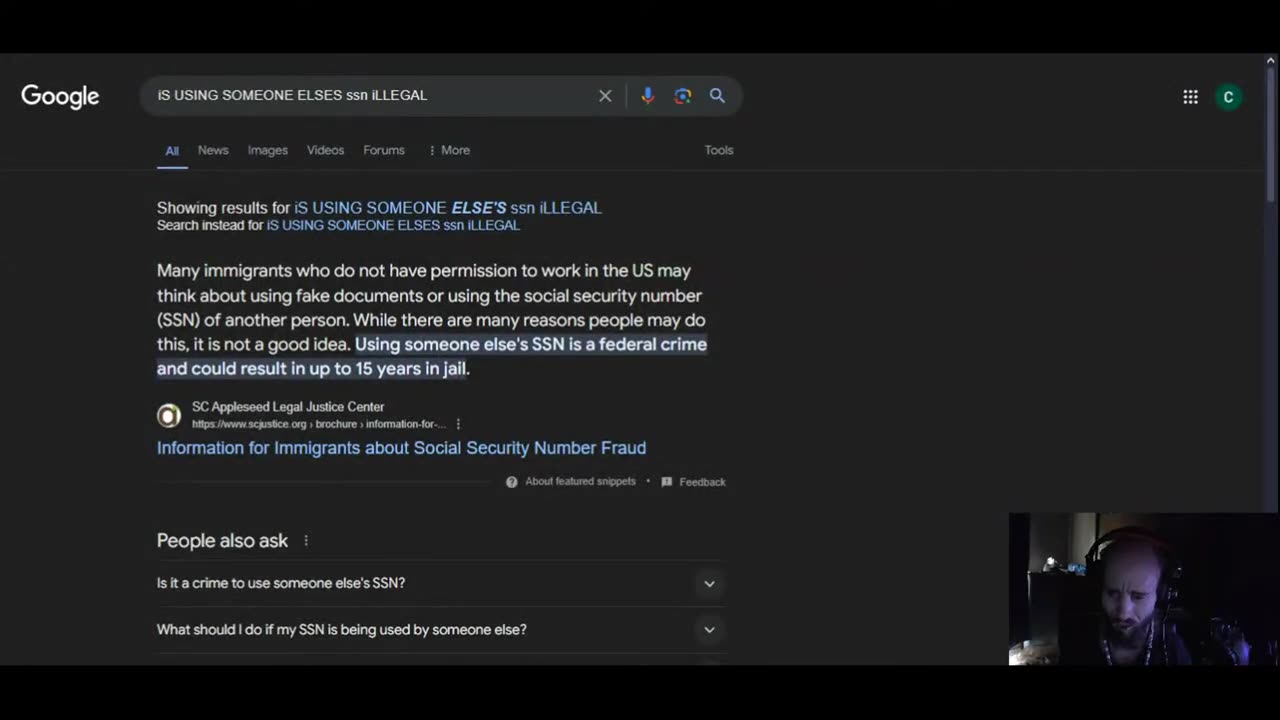Open the People also ask options dots
This screenshot has width=1280, height=720.
pyautogui.click(x=306, y=541)
